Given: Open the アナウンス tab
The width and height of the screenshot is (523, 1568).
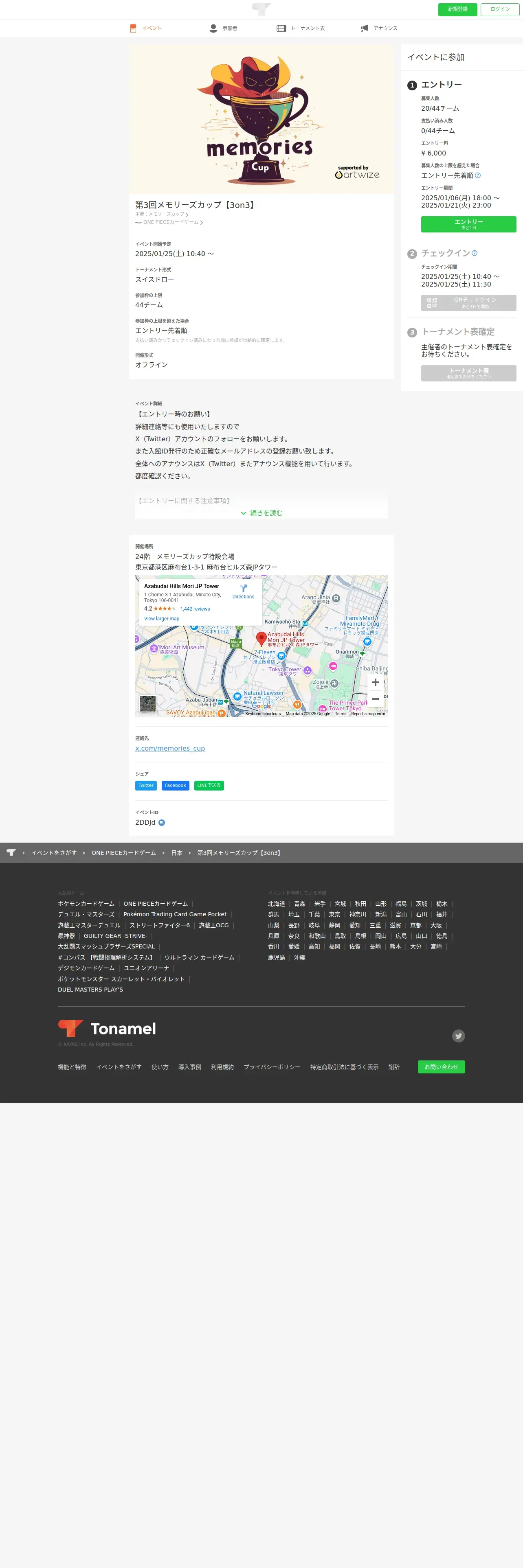Looking at the screenshot, I should click(379, 28).
